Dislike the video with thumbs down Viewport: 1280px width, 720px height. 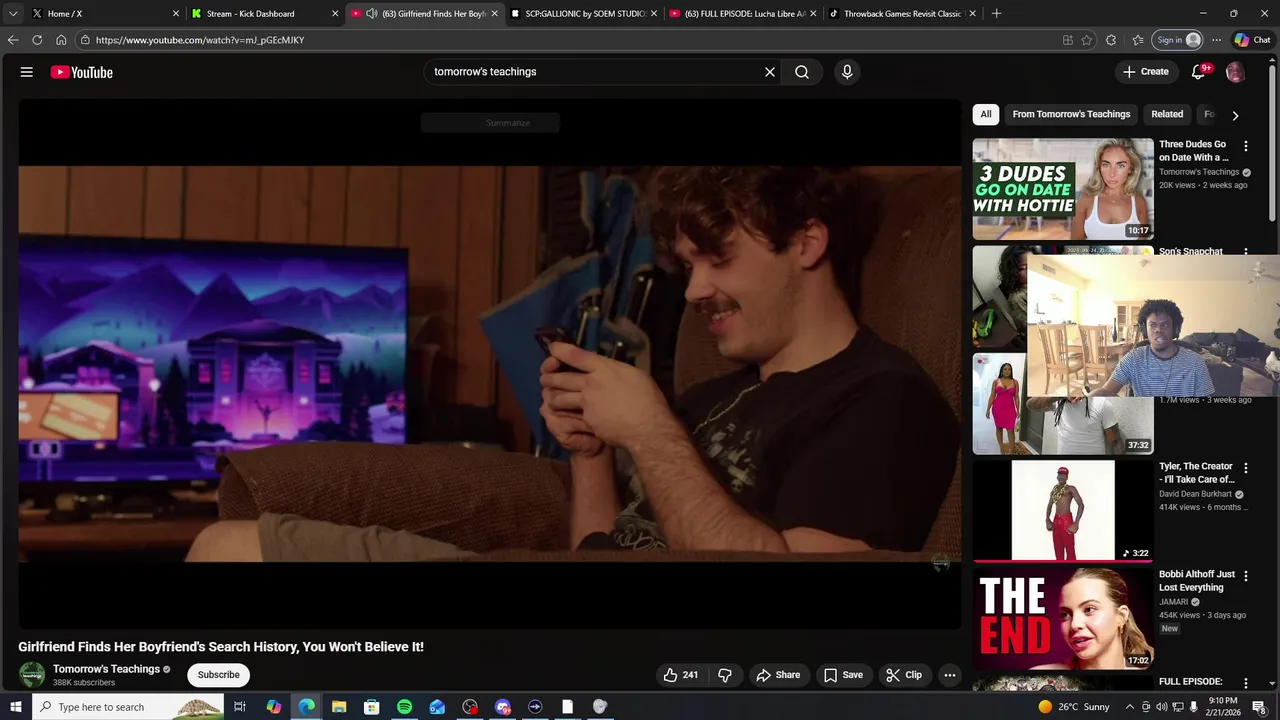pos(725,675)
